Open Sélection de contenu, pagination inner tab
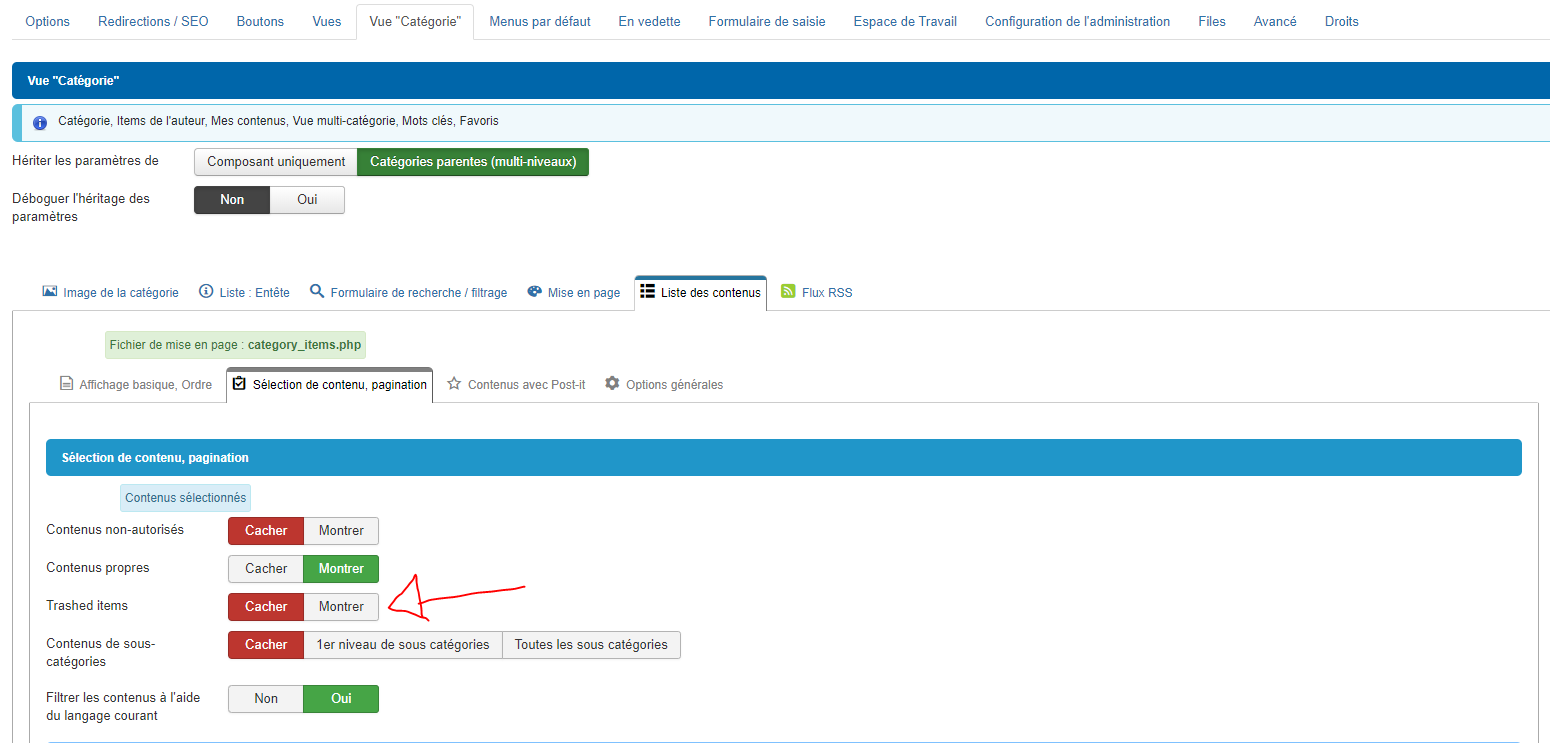This screenshot has width=1550, height=743. point(330,384)
